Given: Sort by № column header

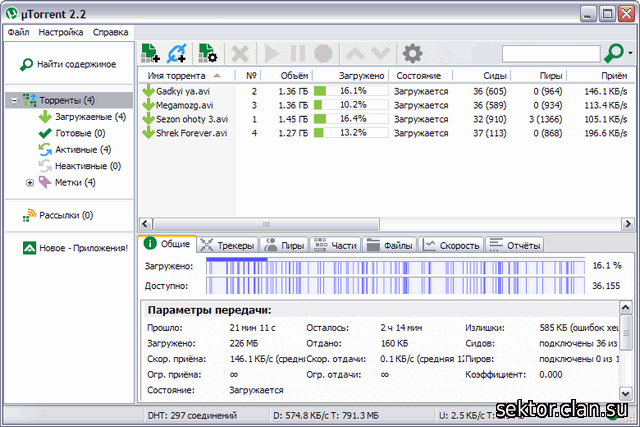Looking at the screenshot, I should click(x=251, y=76).
